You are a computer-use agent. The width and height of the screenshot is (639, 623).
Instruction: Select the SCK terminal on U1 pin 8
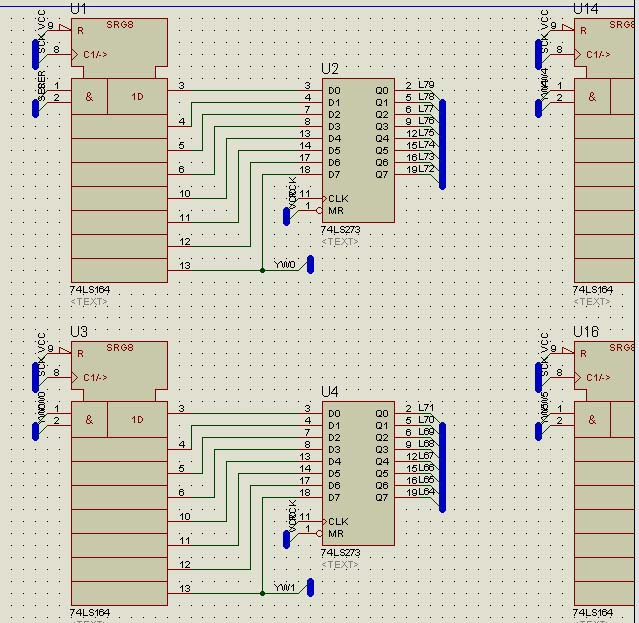pos(35,54)
